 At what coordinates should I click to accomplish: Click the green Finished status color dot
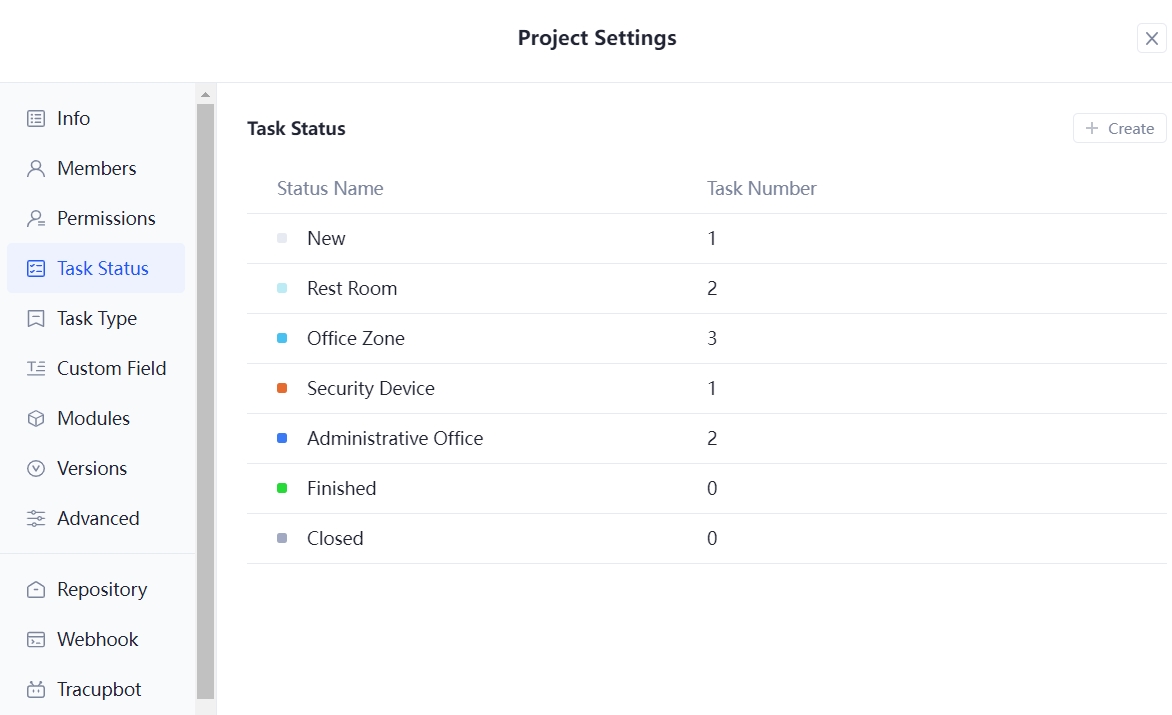click(282, 488)
